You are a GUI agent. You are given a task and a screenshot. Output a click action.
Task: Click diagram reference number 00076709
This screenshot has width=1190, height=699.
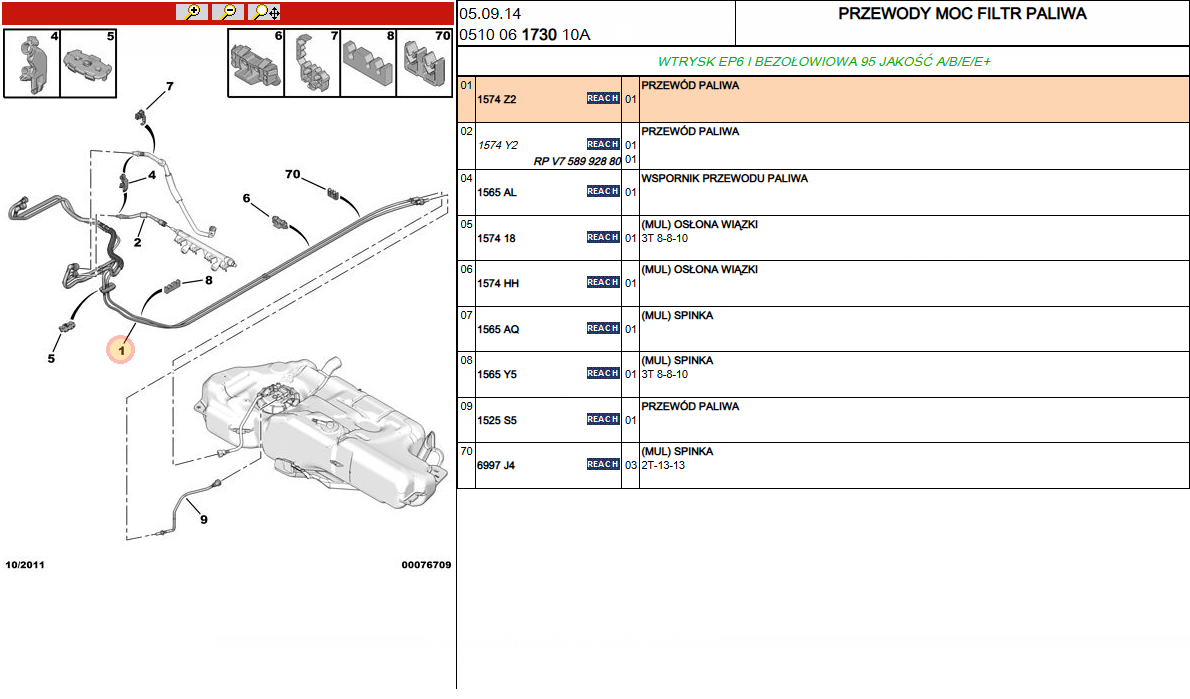[427, 565]
